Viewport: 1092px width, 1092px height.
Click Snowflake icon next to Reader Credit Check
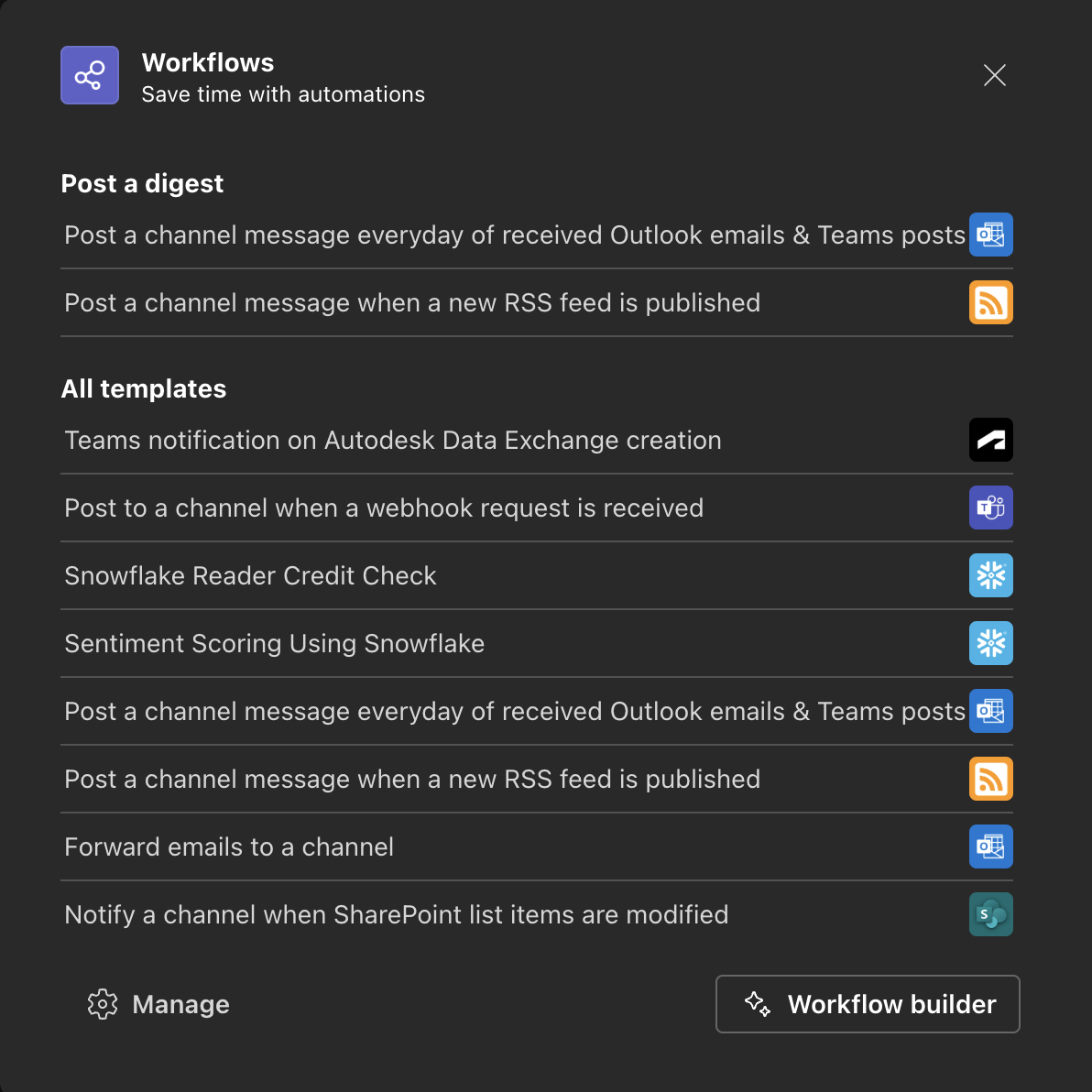click(x=990, y=575)
